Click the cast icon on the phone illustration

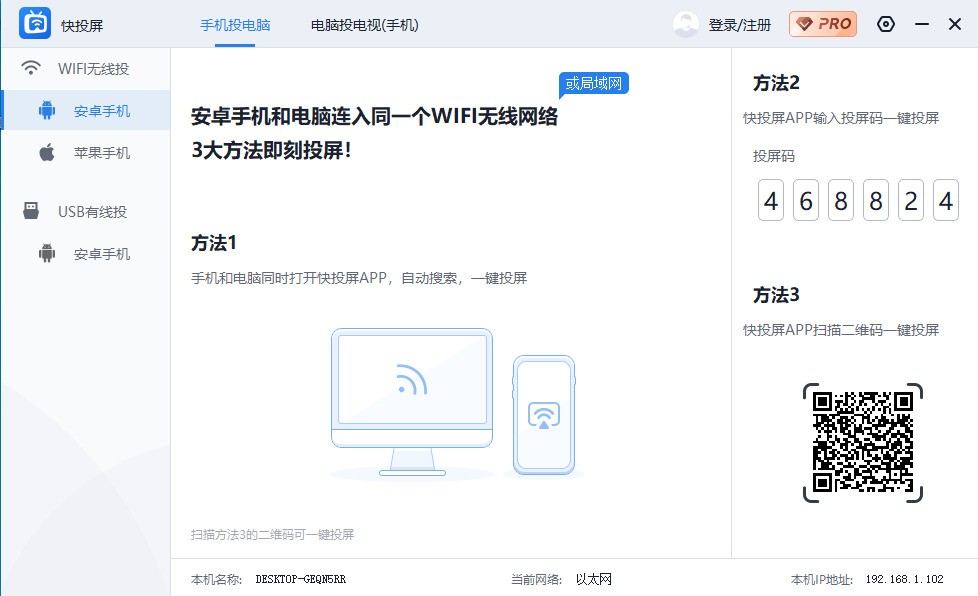click(544, 414)
